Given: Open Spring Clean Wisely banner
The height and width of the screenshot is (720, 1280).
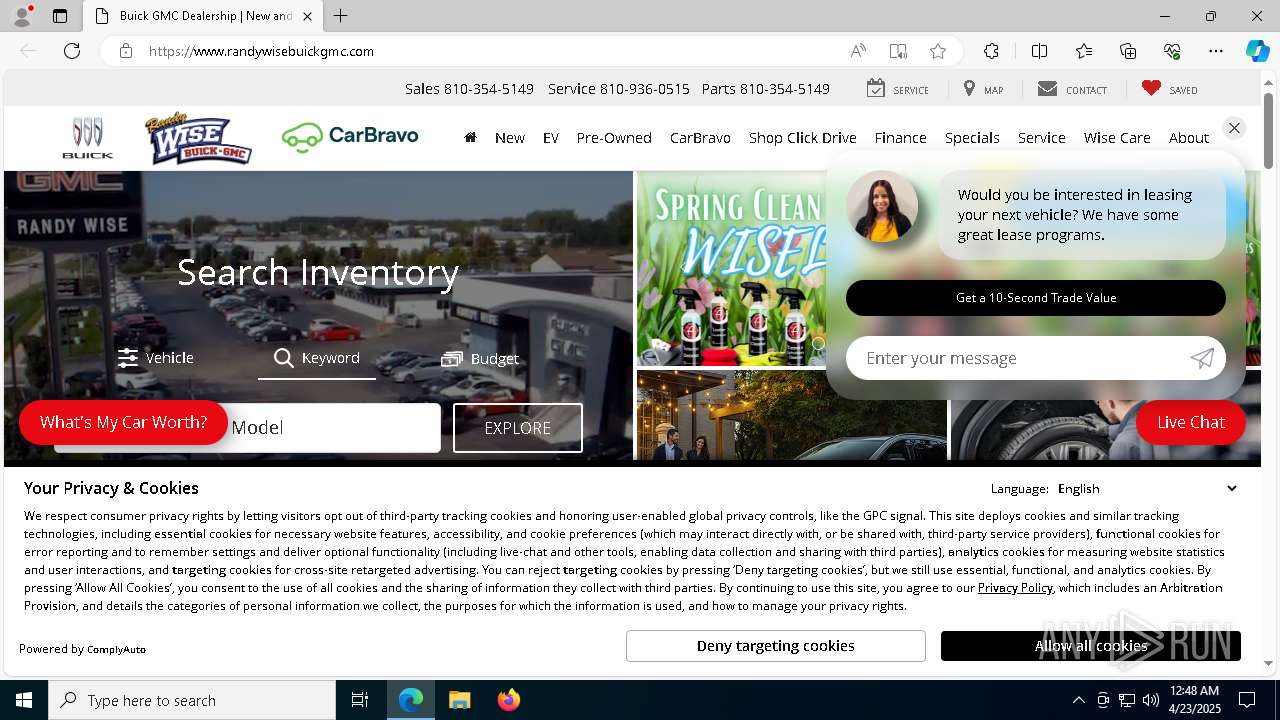Looking at the screenshot, I should pos(732,268).
